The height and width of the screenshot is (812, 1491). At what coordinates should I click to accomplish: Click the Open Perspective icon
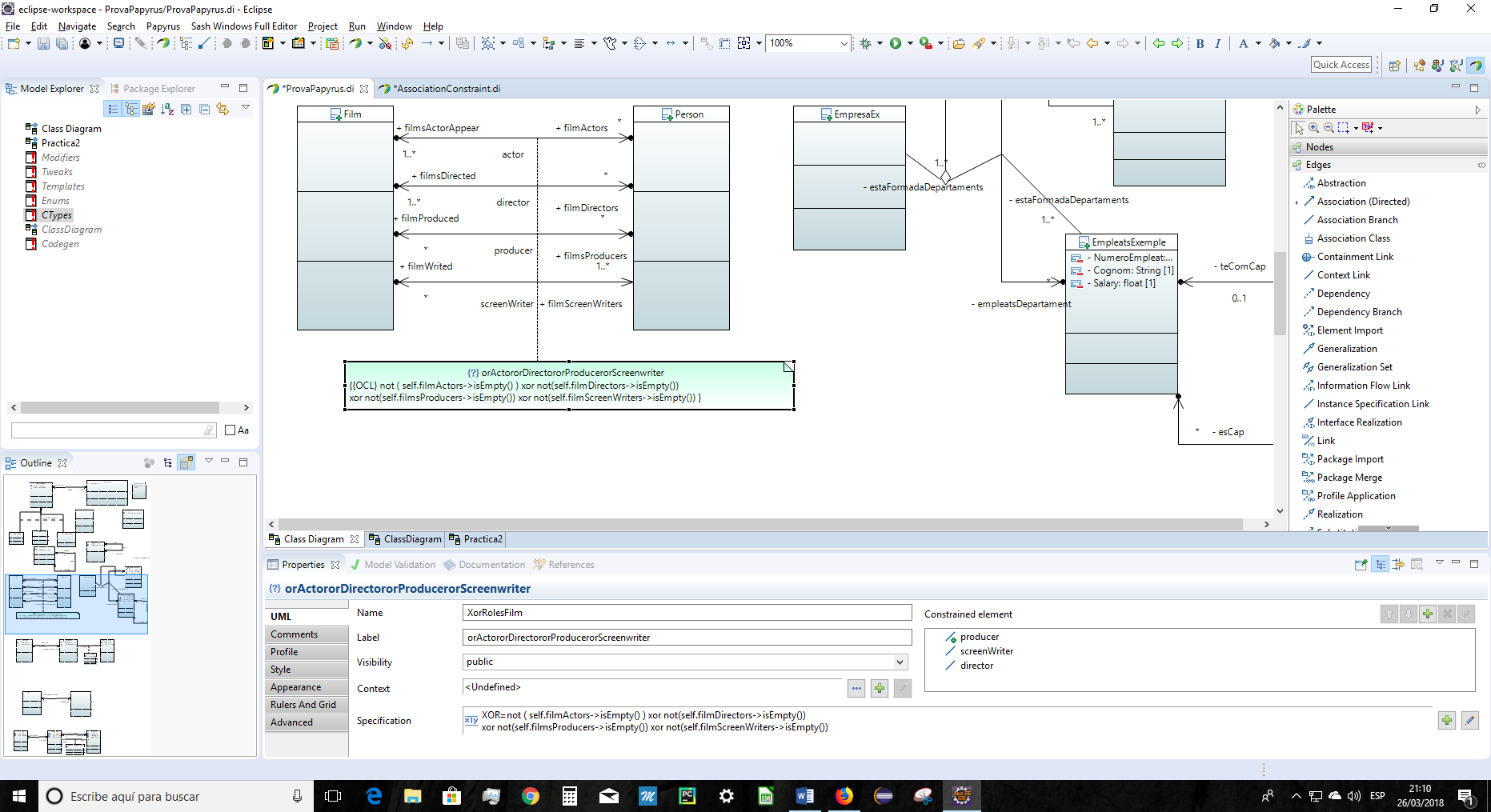pos(1394,66)
